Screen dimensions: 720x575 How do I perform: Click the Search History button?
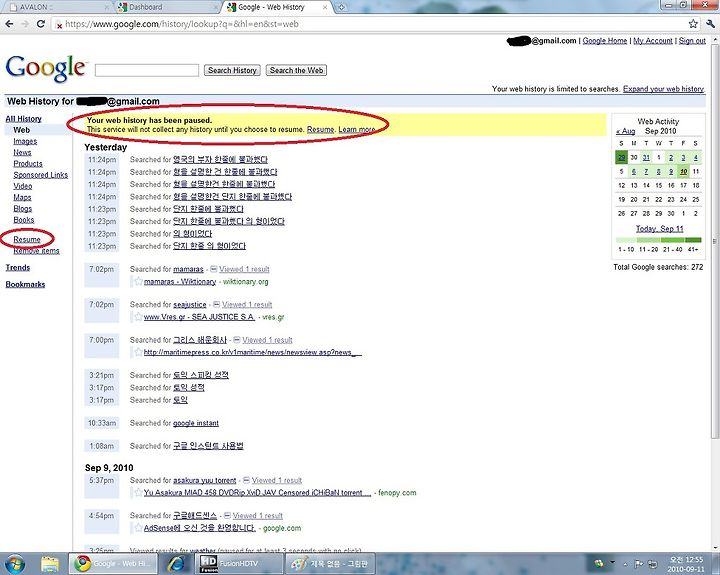pyautogui.click(x=232, y=70)
